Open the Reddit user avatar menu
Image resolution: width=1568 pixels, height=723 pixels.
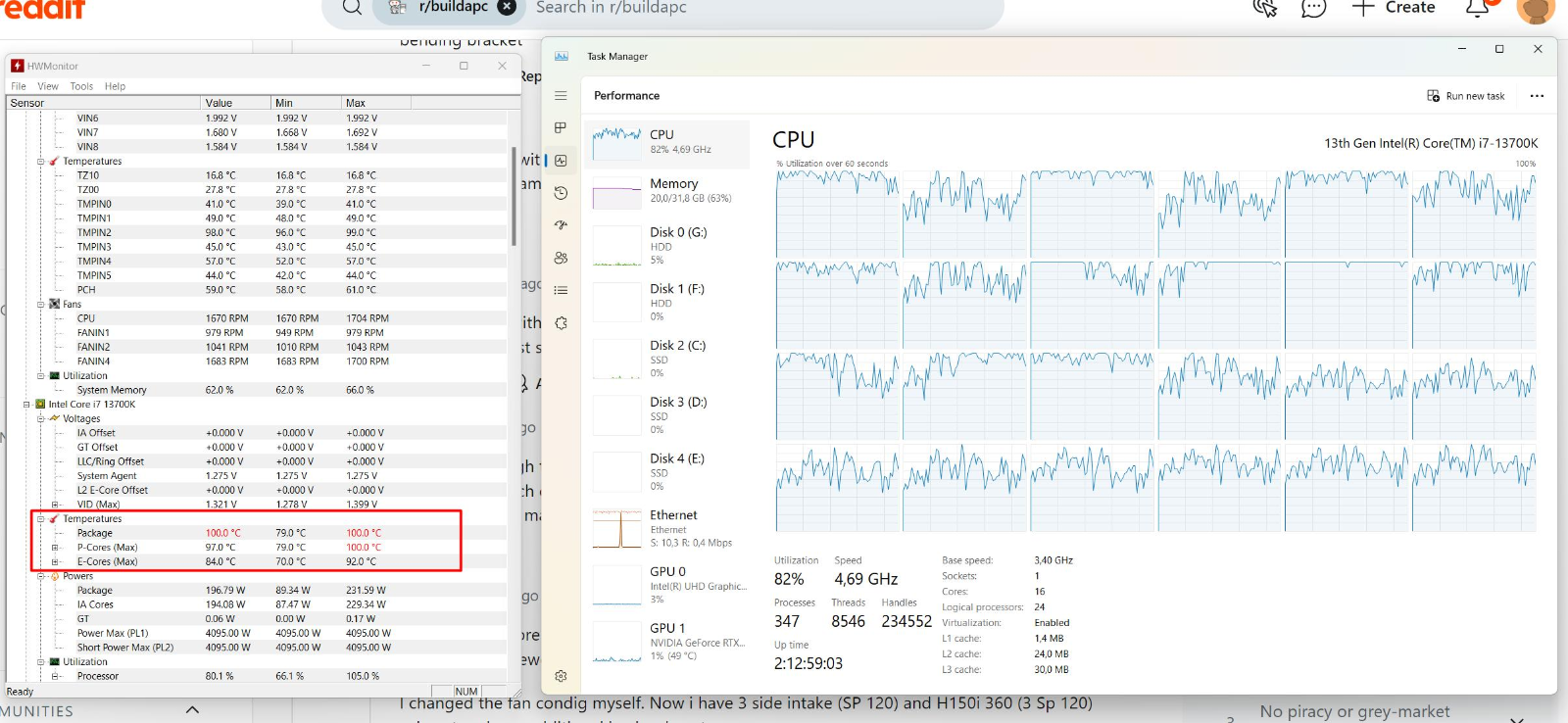coord(1536,9)
